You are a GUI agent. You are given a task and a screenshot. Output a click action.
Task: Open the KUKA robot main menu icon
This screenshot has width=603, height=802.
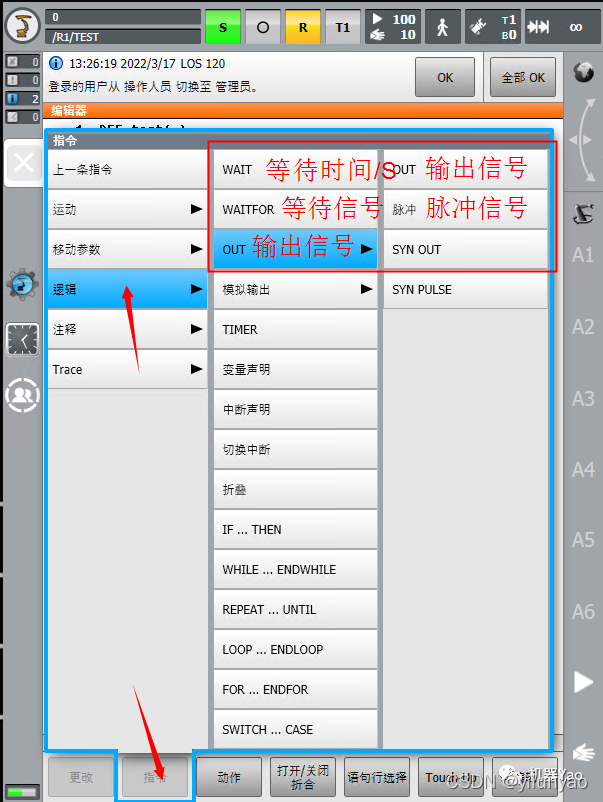pyautogui.click(x=22, y=27)
